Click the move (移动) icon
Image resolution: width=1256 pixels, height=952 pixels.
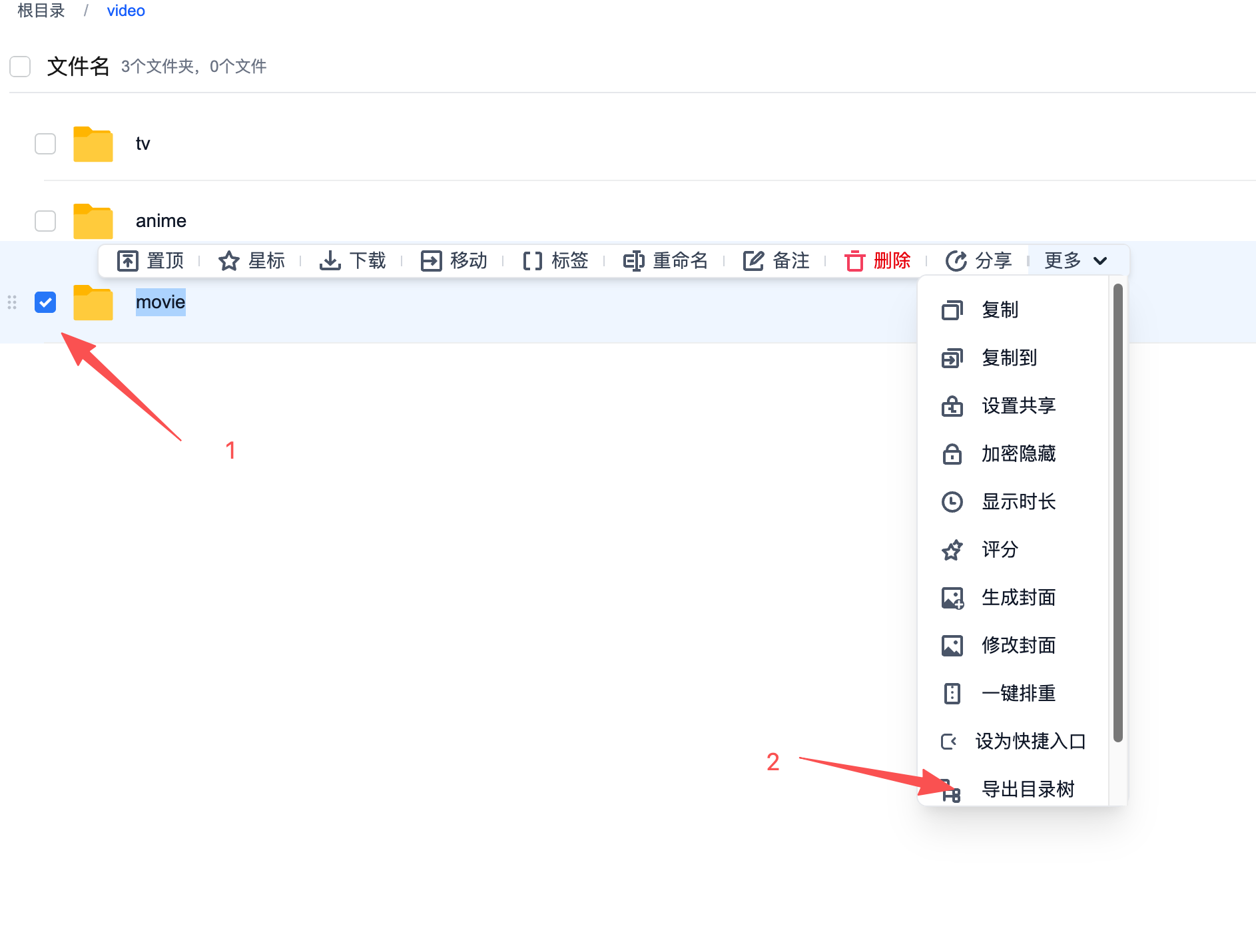pos(431,261)
